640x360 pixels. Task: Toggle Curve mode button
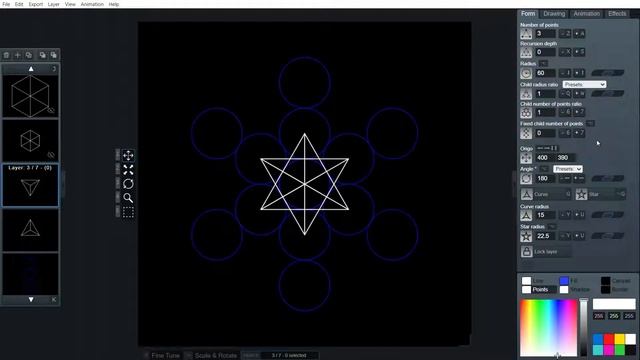547,194
